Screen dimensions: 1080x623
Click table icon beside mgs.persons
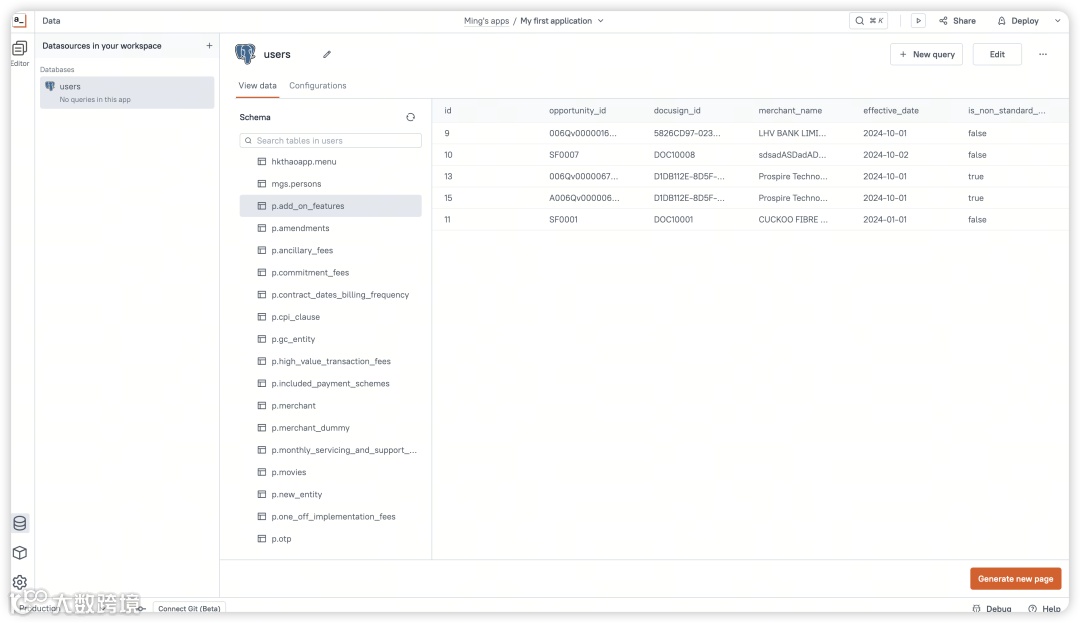tap(262, 184)
